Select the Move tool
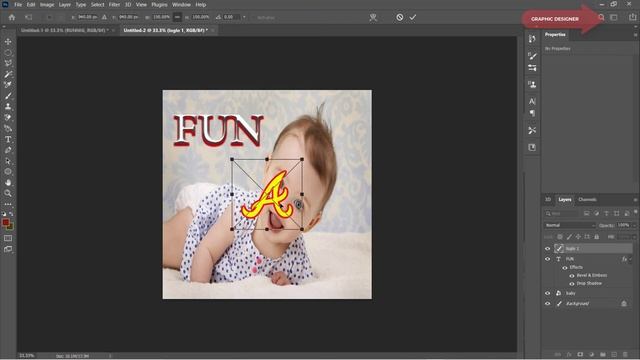 tap(8, 42)
